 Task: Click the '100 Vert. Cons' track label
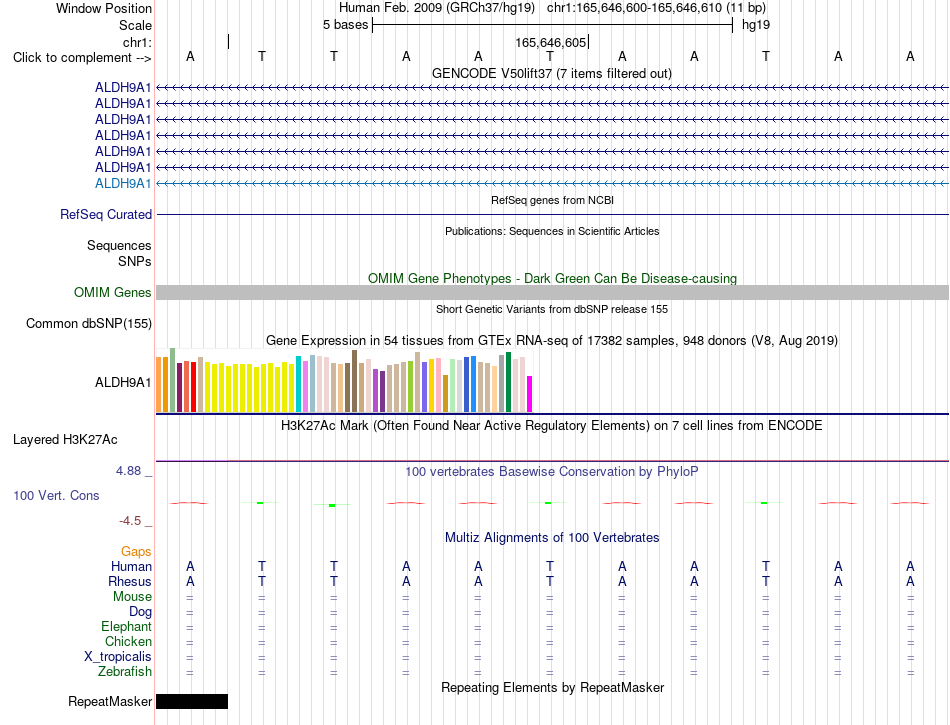(56, 495)
